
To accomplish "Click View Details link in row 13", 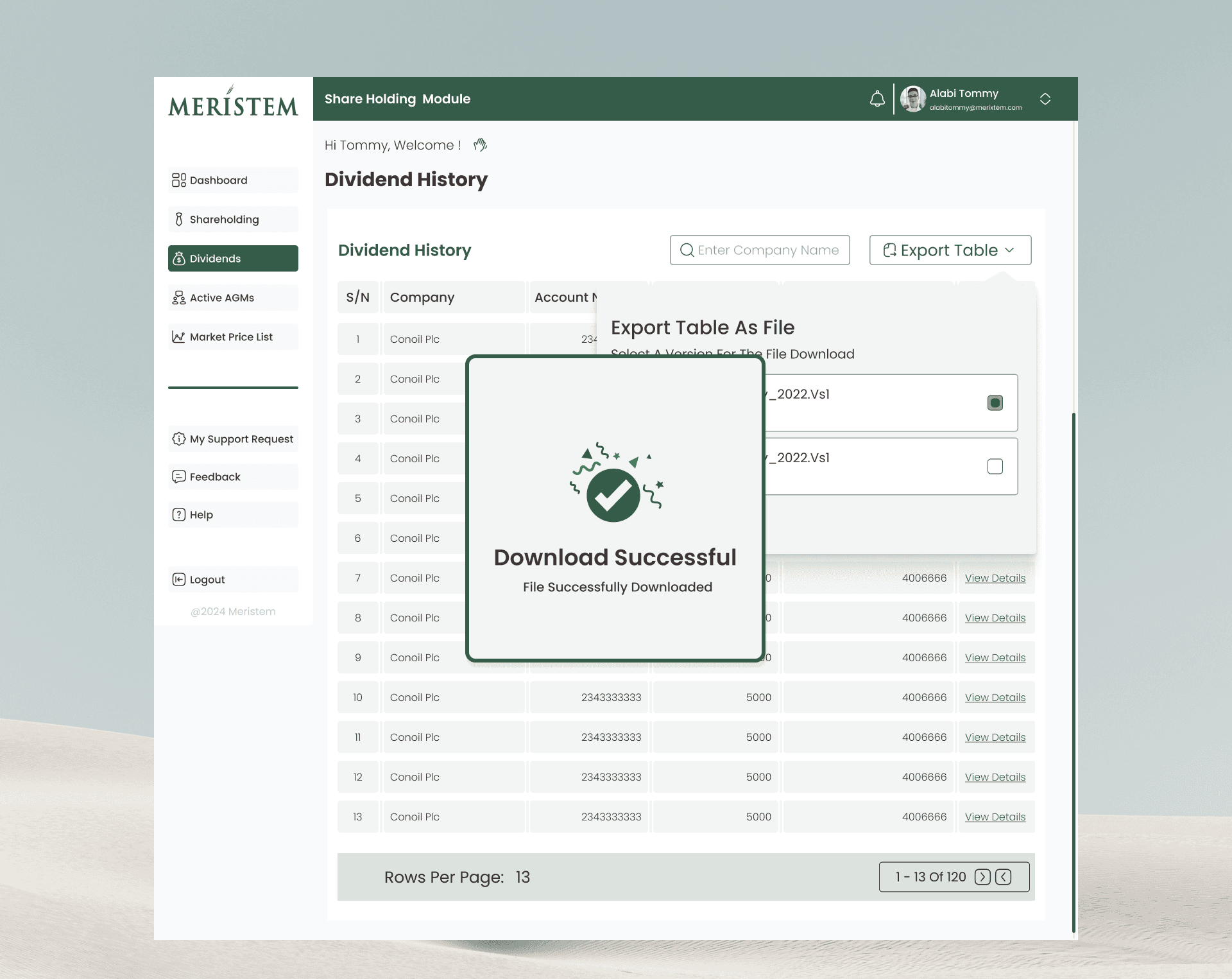I will point(995,817).
